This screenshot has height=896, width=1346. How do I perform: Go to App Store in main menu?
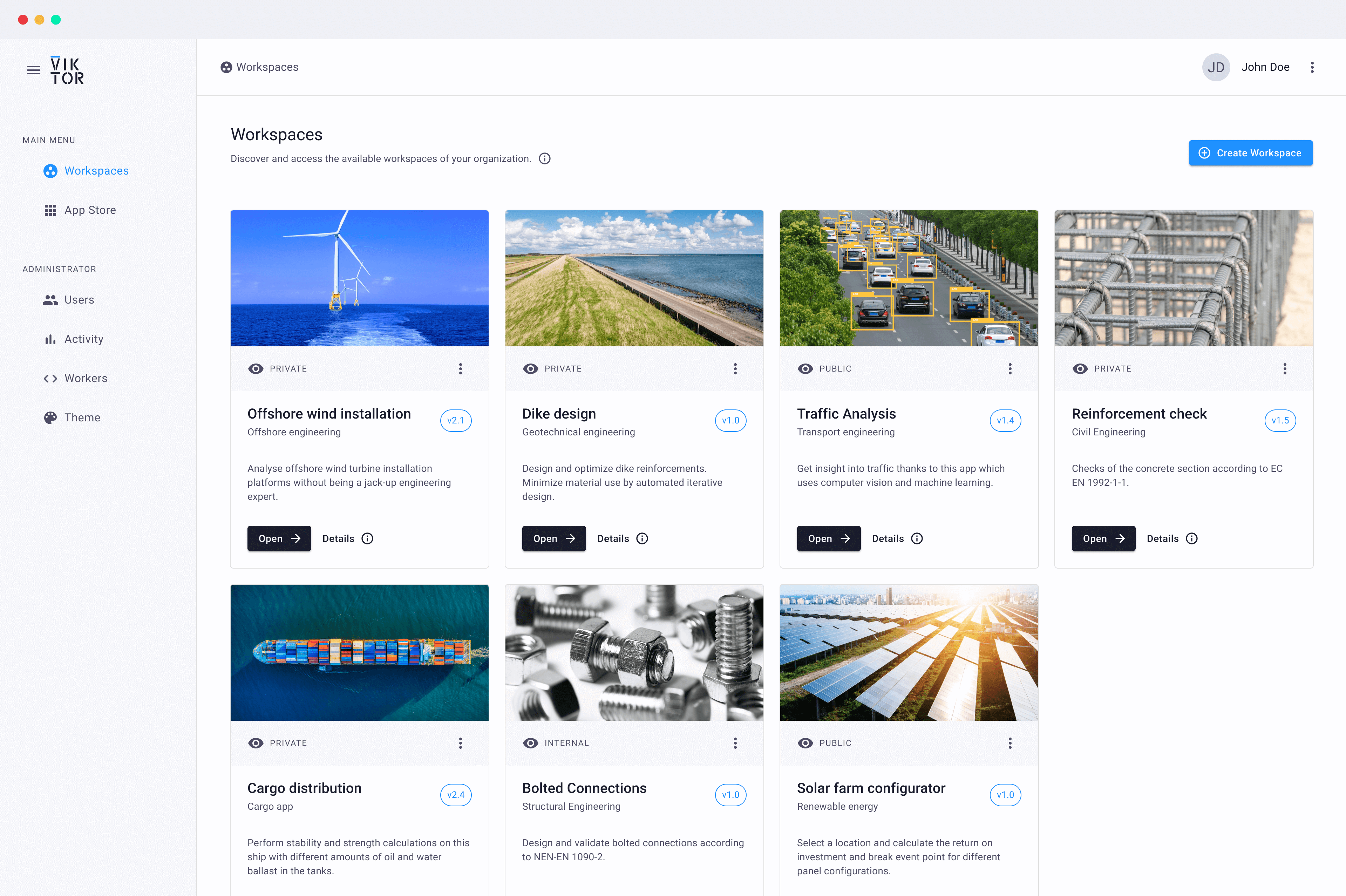(90, 210)
